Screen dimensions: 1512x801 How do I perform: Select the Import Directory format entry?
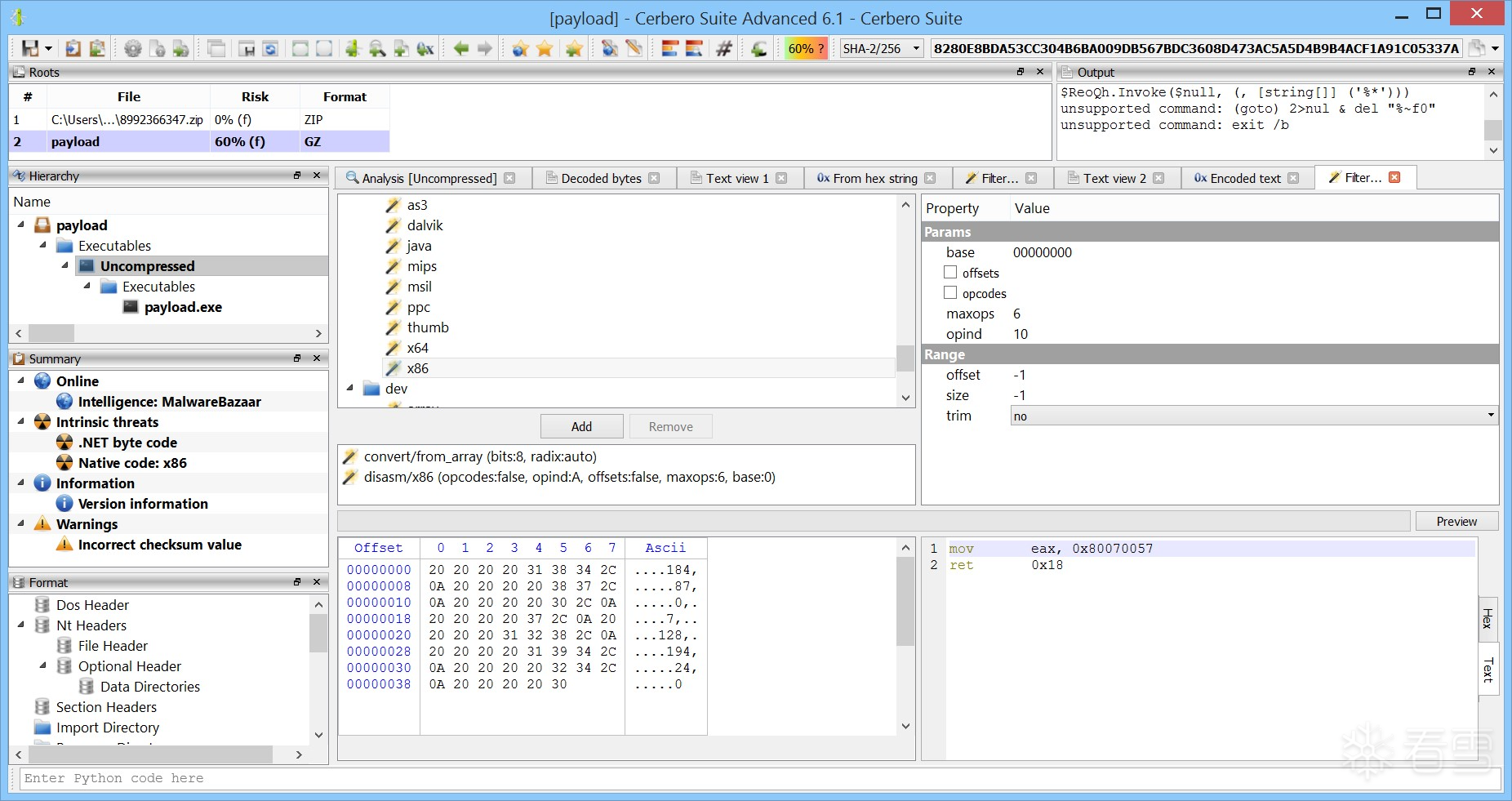pos(107,728)
